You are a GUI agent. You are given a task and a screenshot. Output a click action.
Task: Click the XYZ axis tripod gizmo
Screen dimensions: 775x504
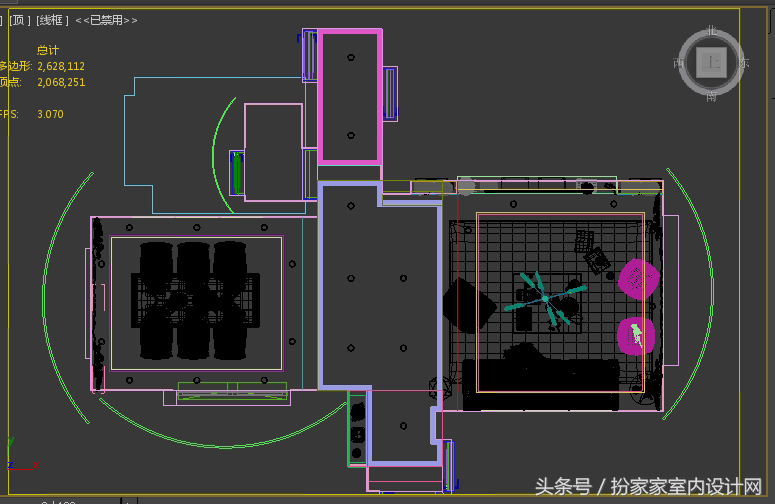point(22,455)
